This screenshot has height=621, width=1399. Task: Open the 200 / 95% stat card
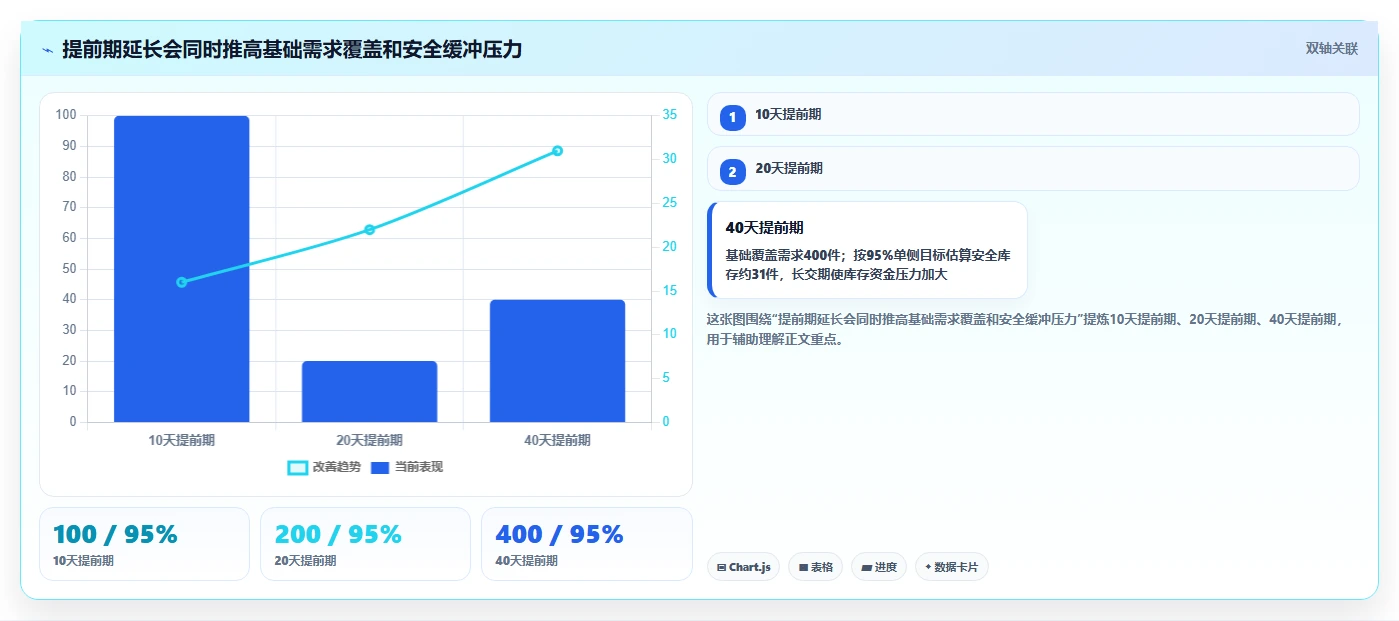(x=365, y=544)
